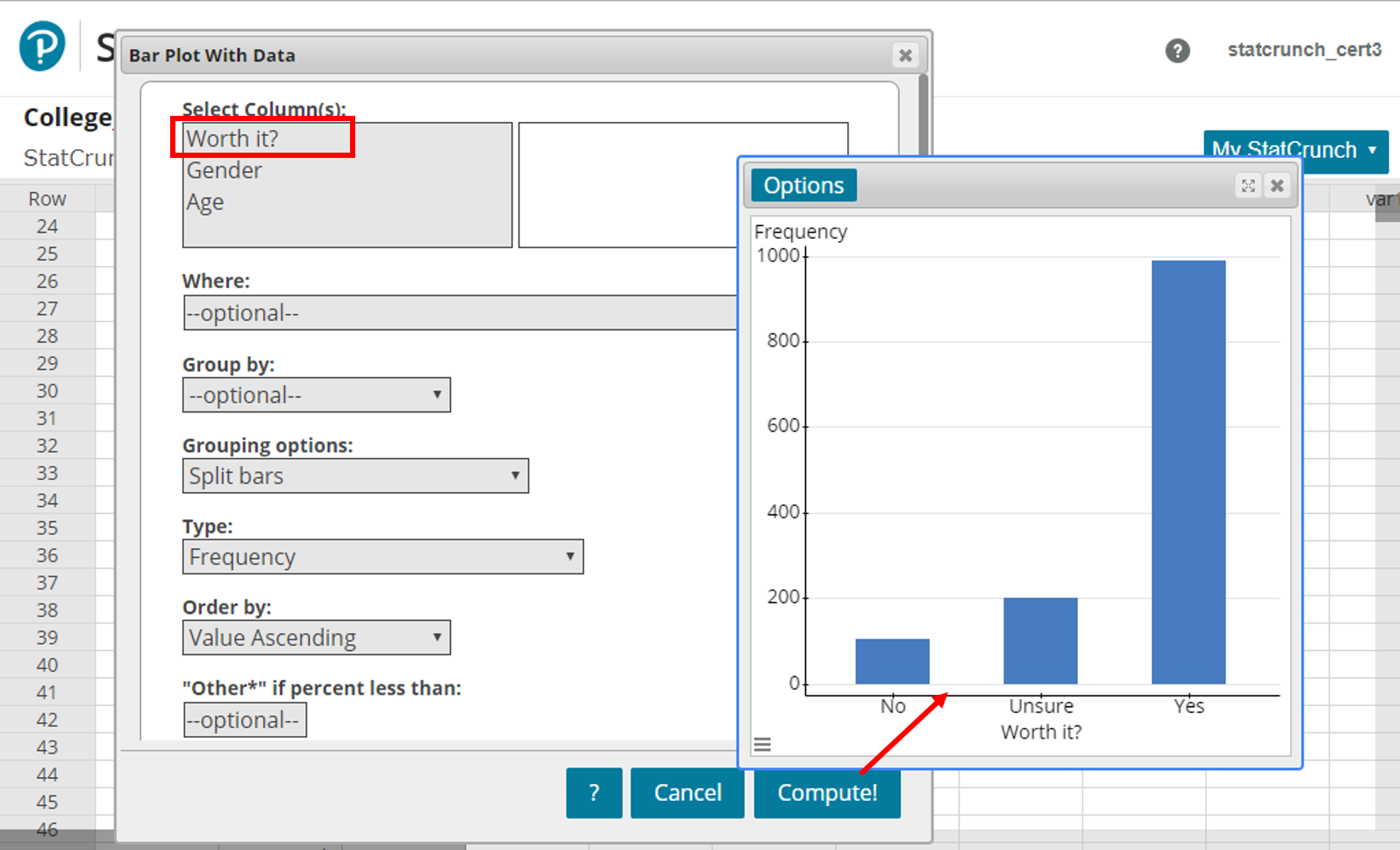Maximize the bar plot result window
Screen dimensions: 1400x850
(1247, 185)
